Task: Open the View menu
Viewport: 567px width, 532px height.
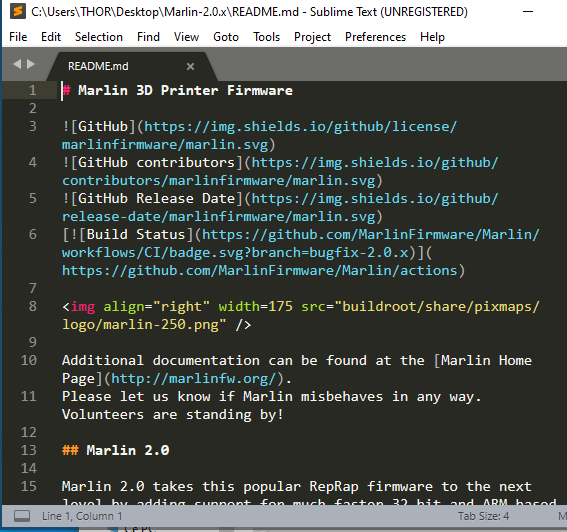Action: pos(186,37)
